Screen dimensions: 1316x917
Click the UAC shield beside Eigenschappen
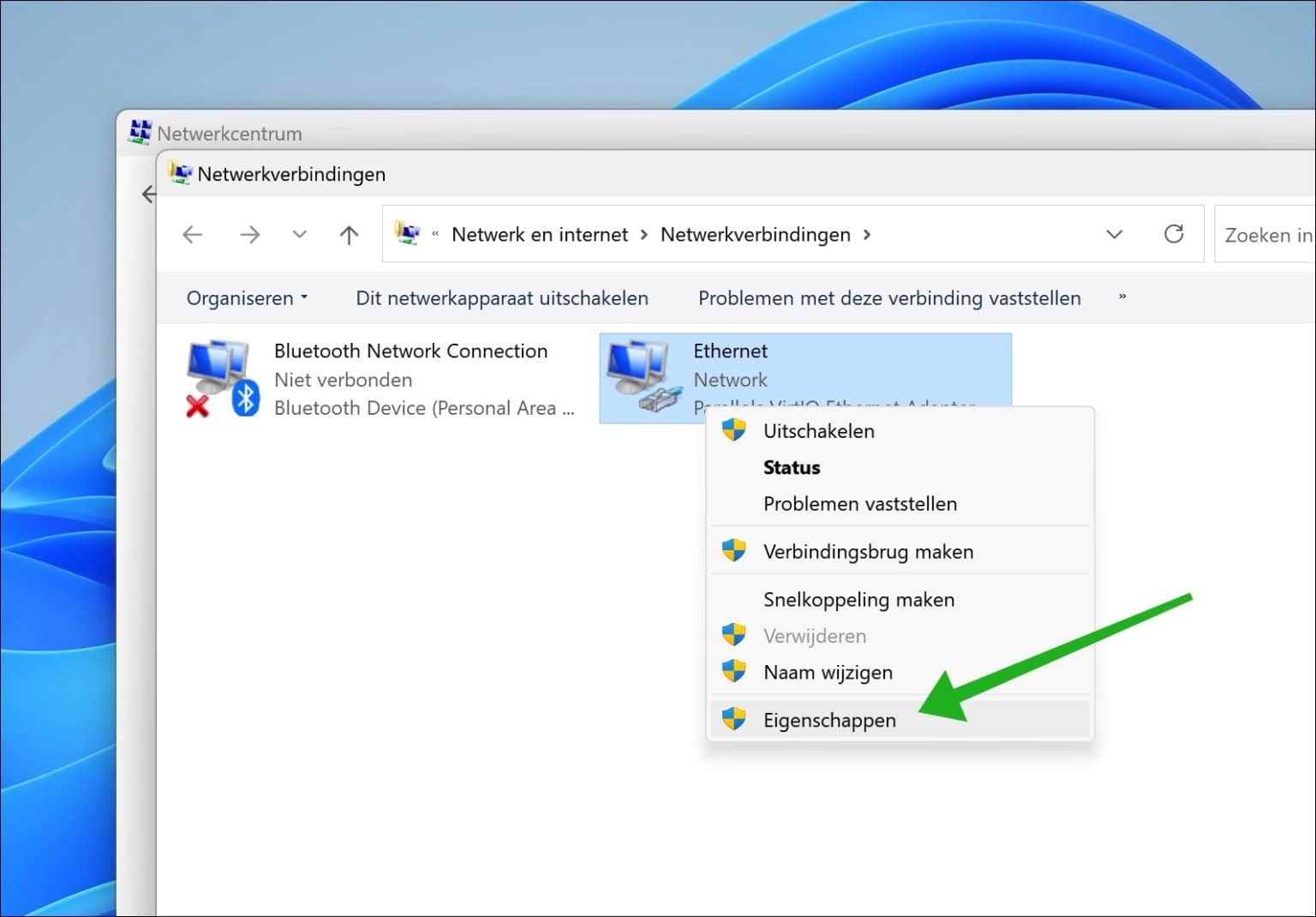pos(733,720)
